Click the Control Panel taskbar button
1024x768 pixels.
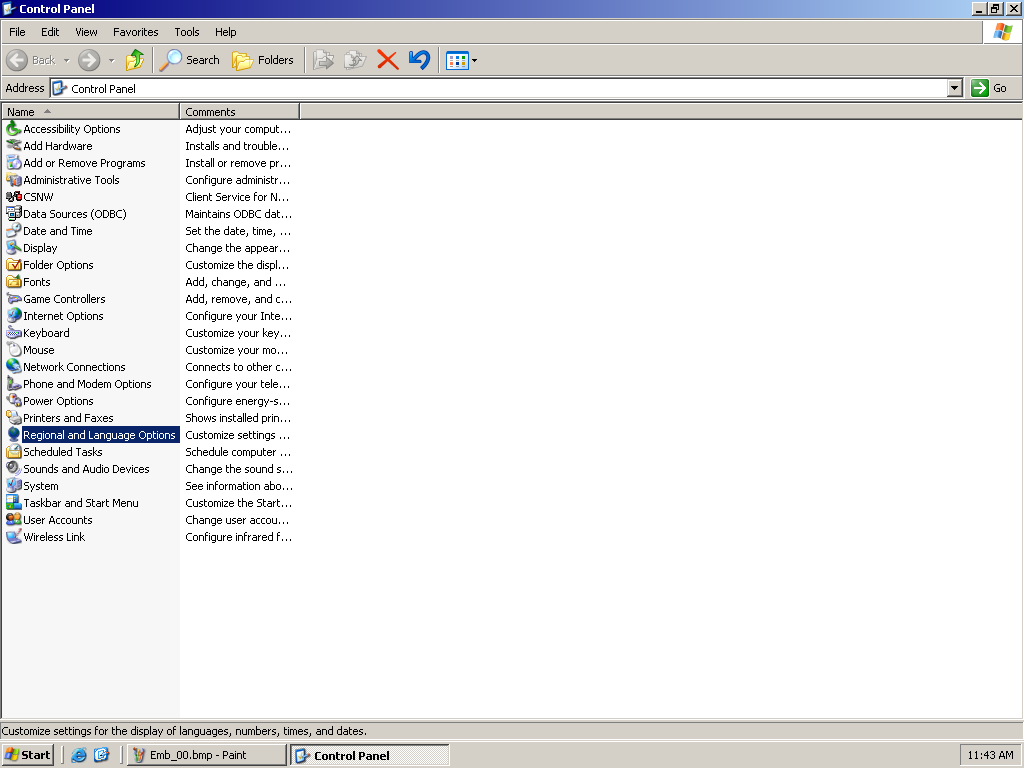tap(370, 755)
